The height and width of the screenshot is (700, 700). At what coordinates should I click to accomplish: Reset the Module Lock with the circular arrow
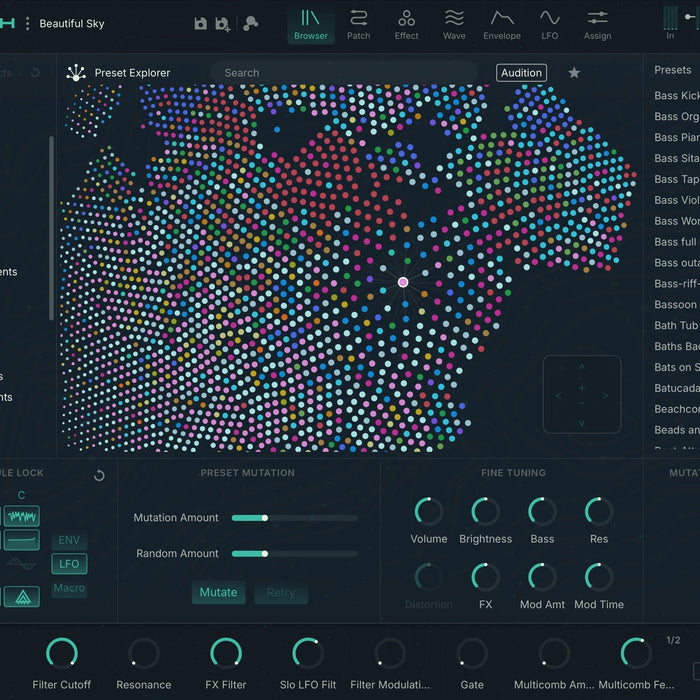pos(99,475)
